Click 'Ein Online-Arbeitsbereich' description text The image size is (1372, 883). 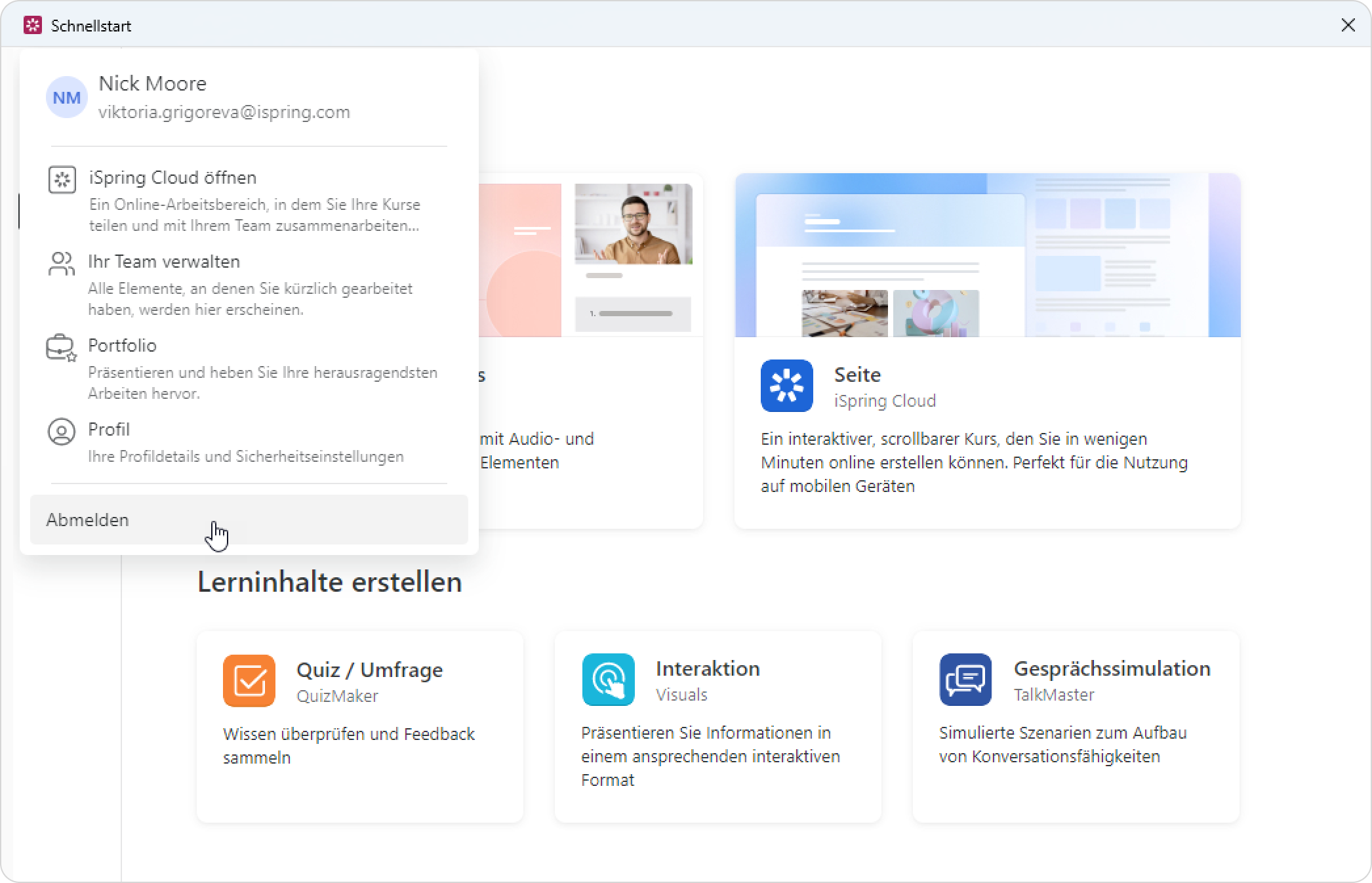coord(254,215)
